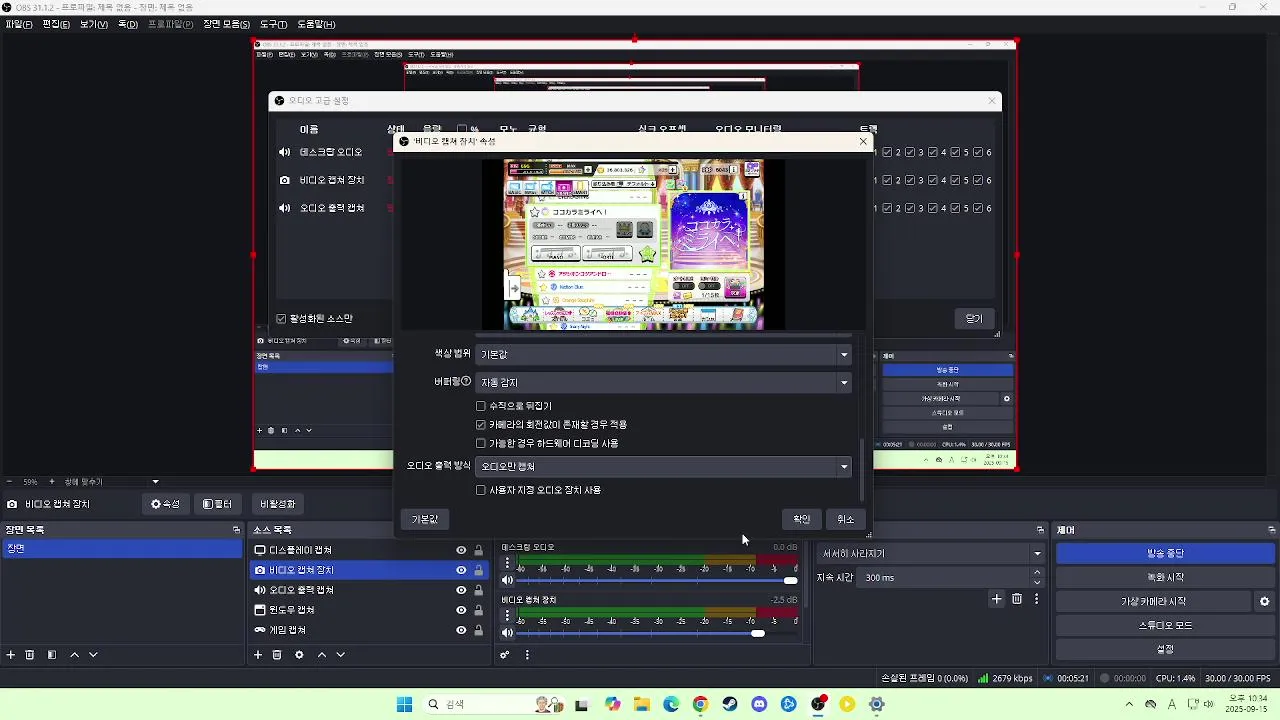
Task: Hide the 디스플레이 캡쳐 source
Action: [461, 550]
